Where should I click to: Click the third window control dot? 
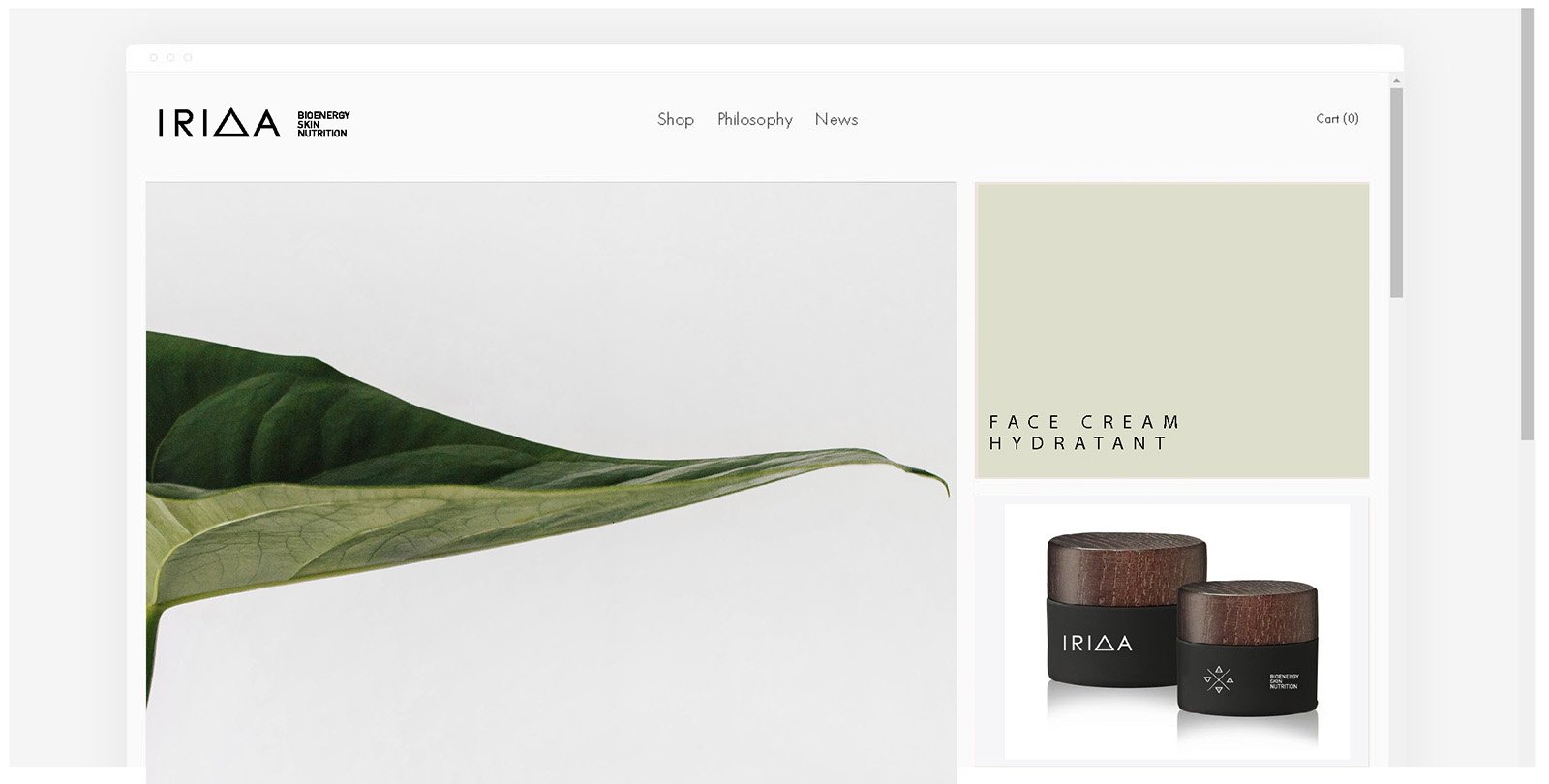point(188,57)
